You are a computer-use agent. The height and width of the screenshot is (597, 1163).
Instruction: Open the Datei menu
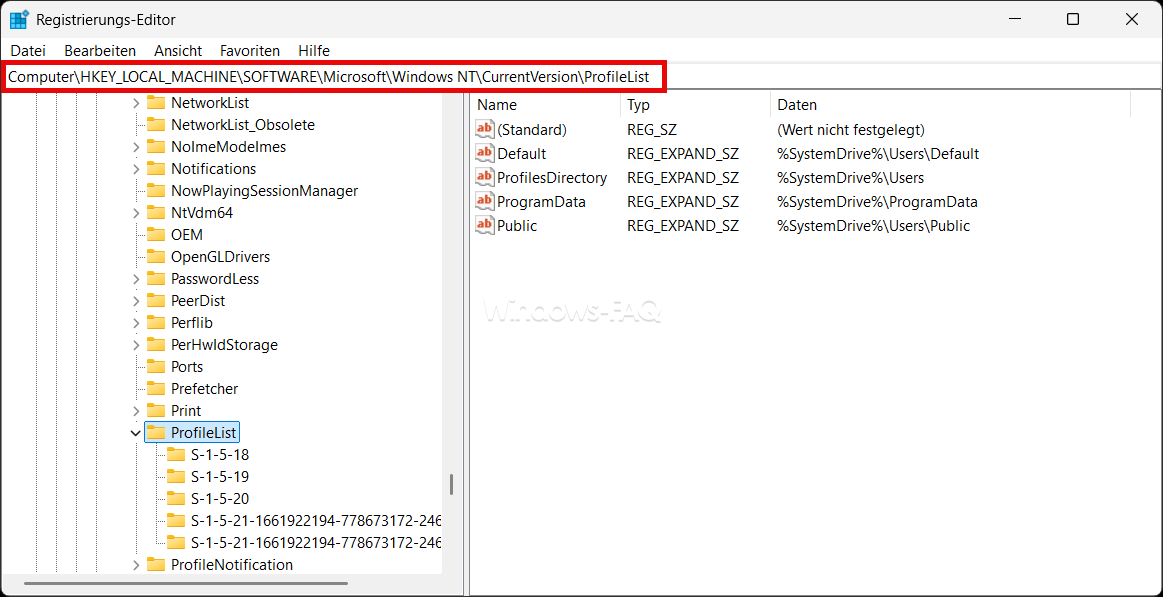(28, 50)
